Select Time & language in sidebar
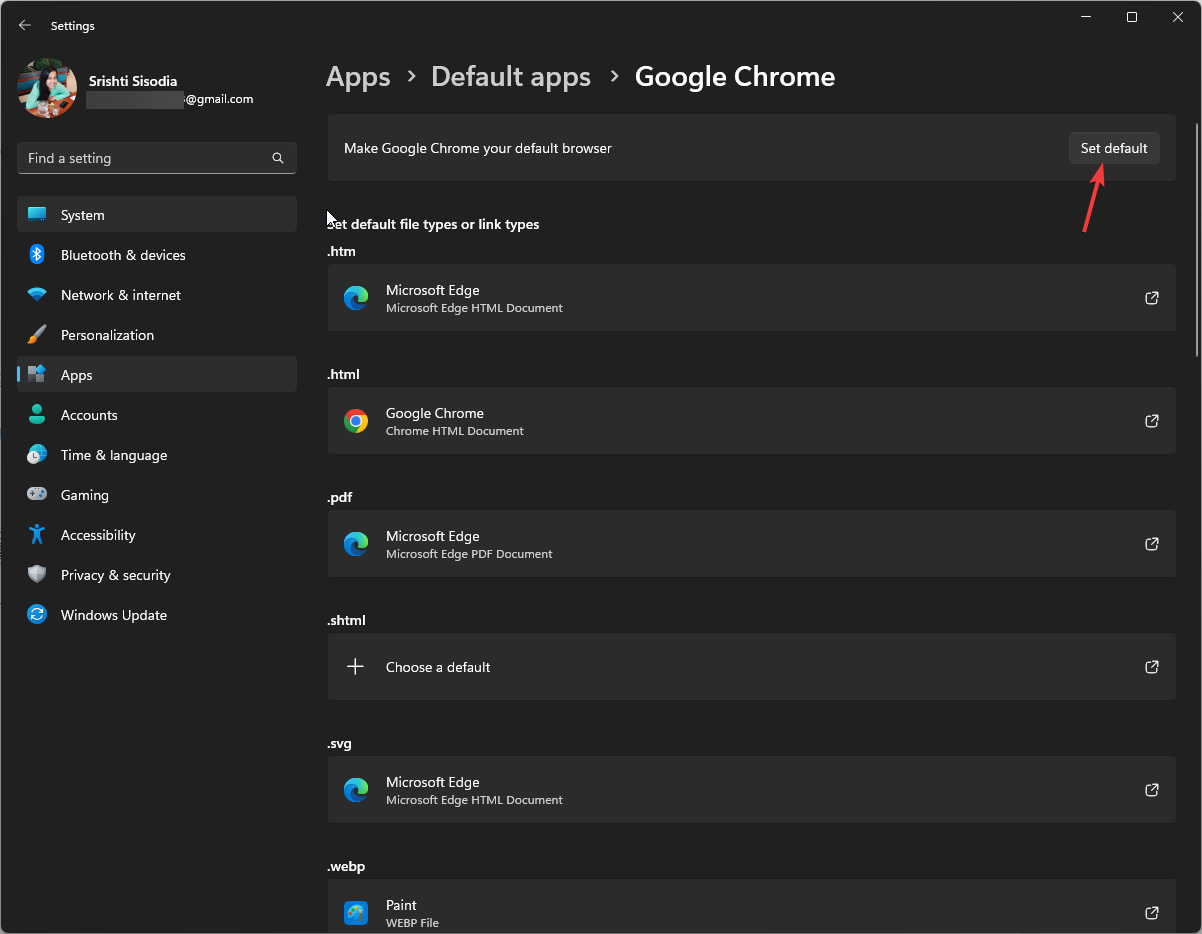The height and width of the screenshot is (934, 1202). click(113, 455)
